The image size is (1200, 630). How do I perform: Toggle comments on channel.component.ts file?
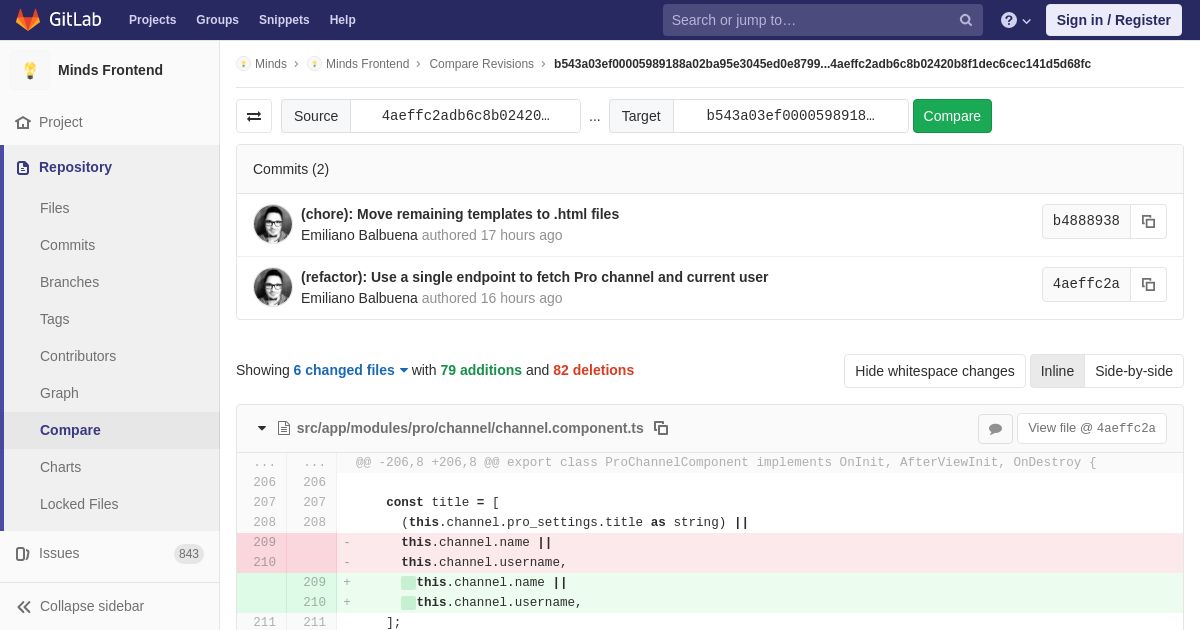tap(995, 429)
